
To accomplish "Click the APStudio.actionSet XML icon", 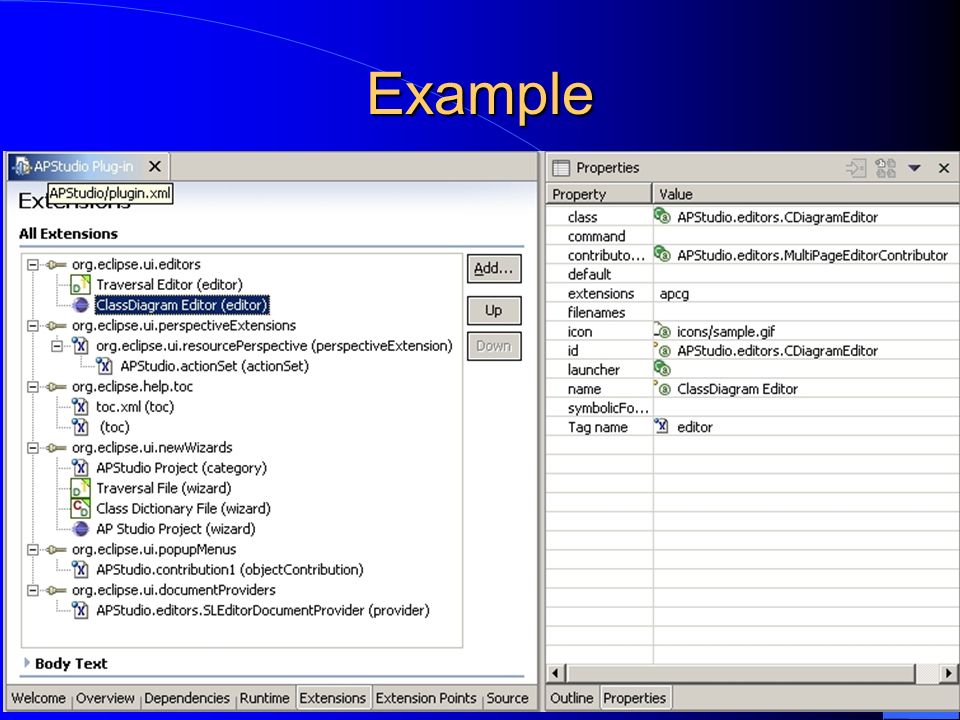I will click(x=104, y=366).
